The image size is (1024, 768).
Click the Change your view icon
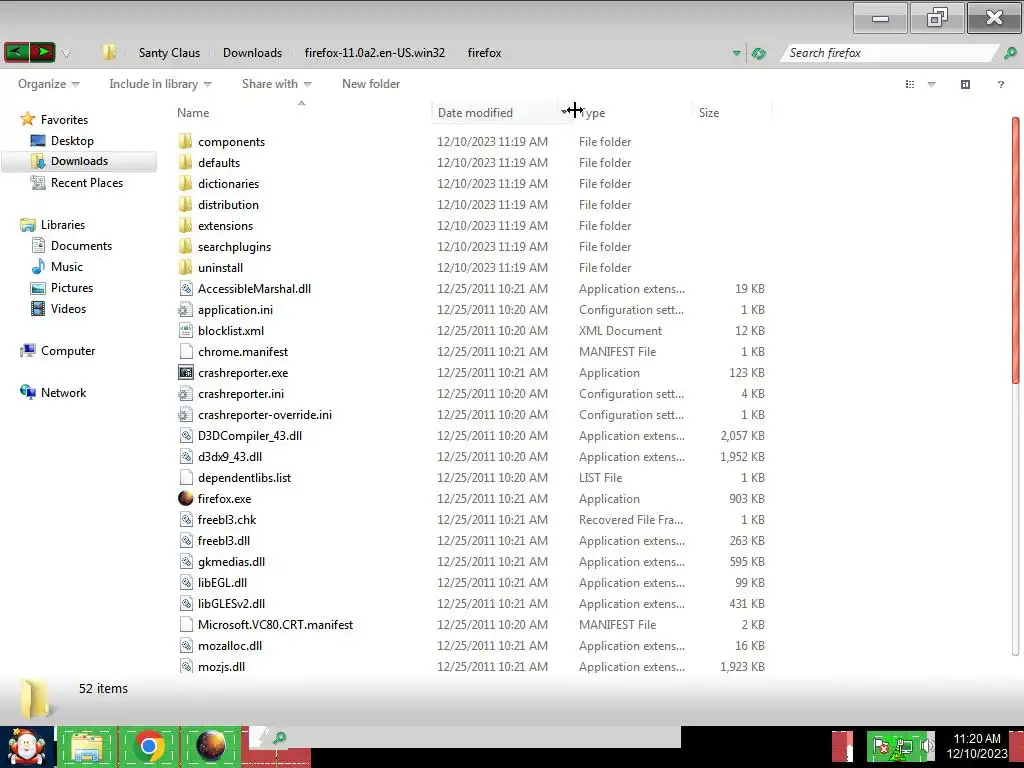pyautogui.click(x=910, y=84)
